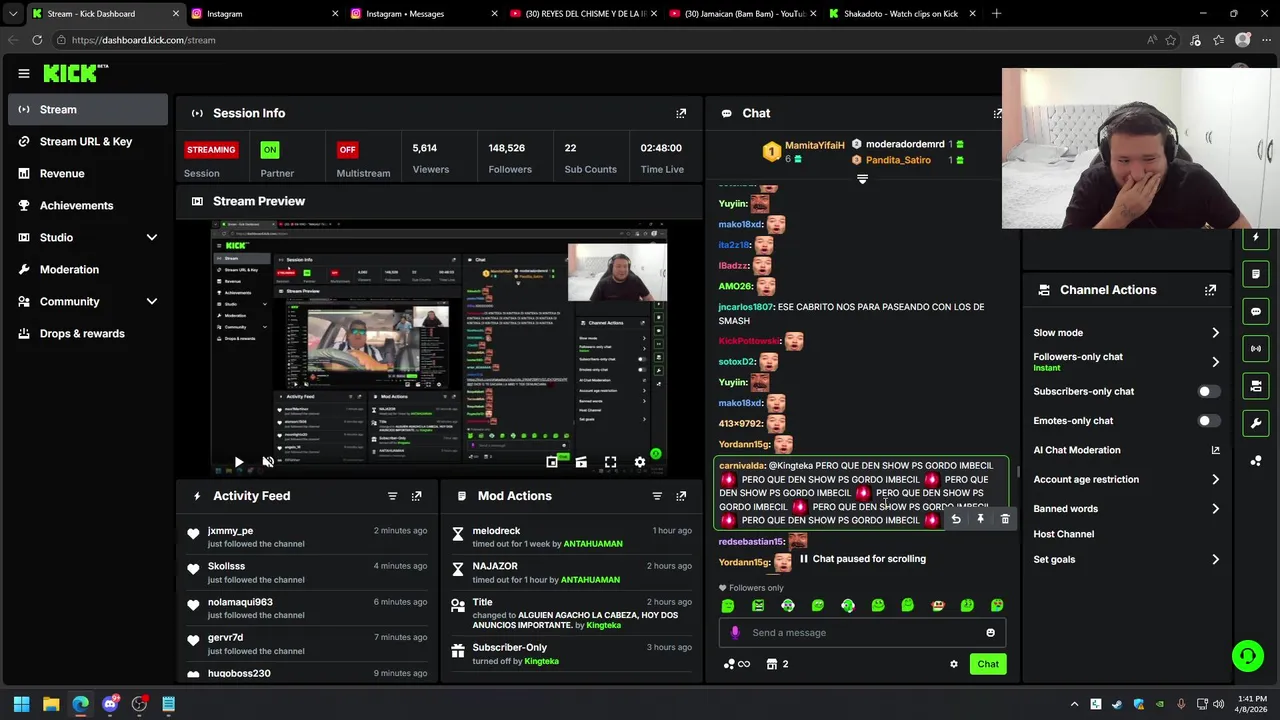Image resolution: width=1280 pixels, height=720 pixels.
Task: Go to the Revenue page
Action: coord(88,173)
